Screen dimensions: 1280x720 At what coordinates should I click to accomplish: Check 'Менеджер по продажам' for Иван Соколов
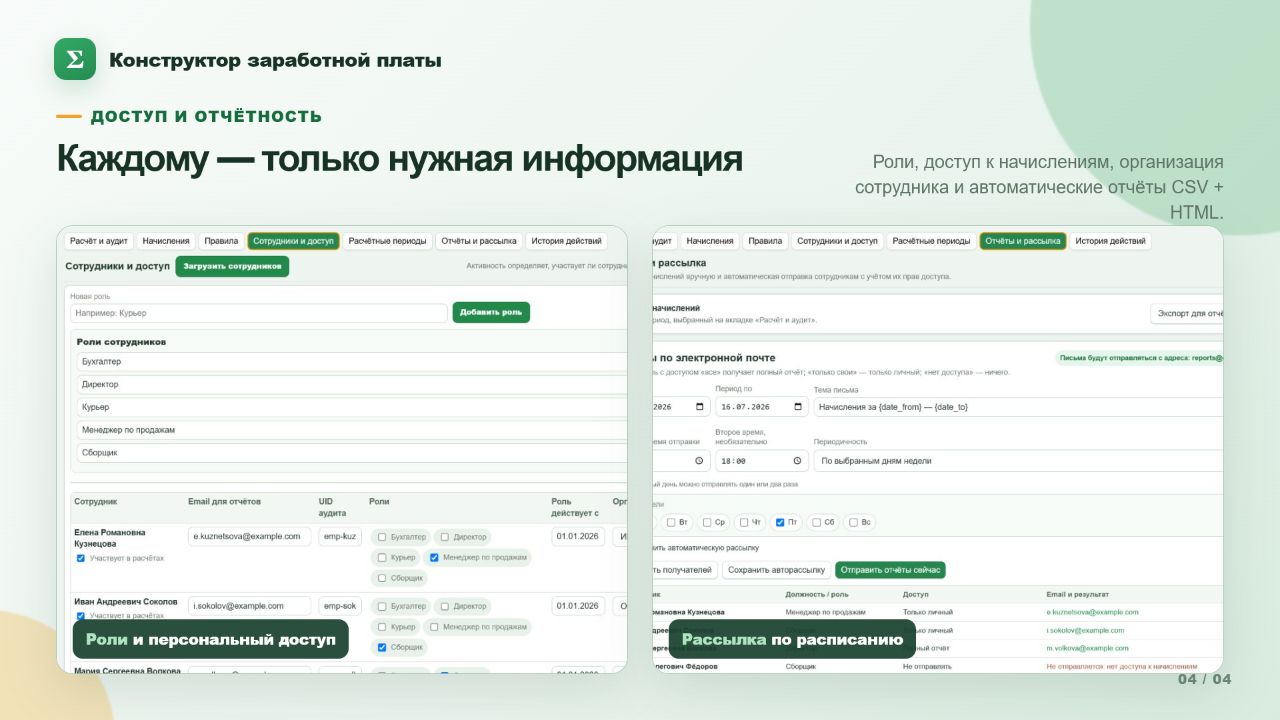434,627
